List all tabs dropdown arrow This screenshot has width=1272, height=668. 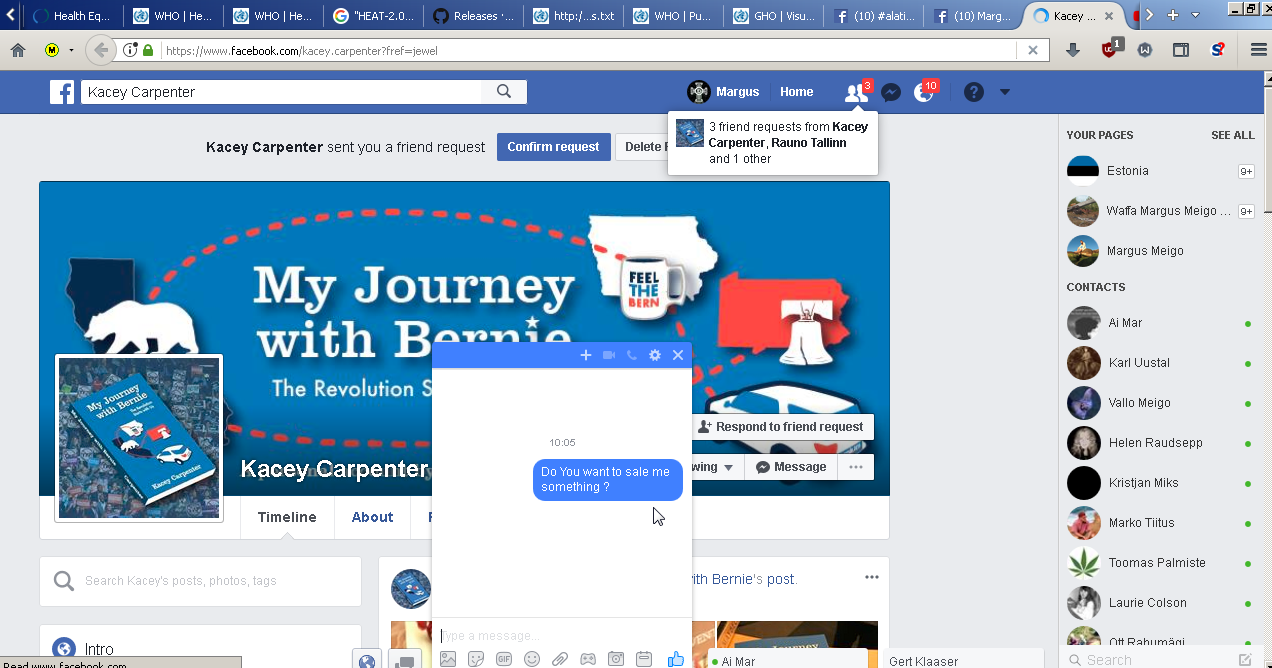[x=1195, y=15]
